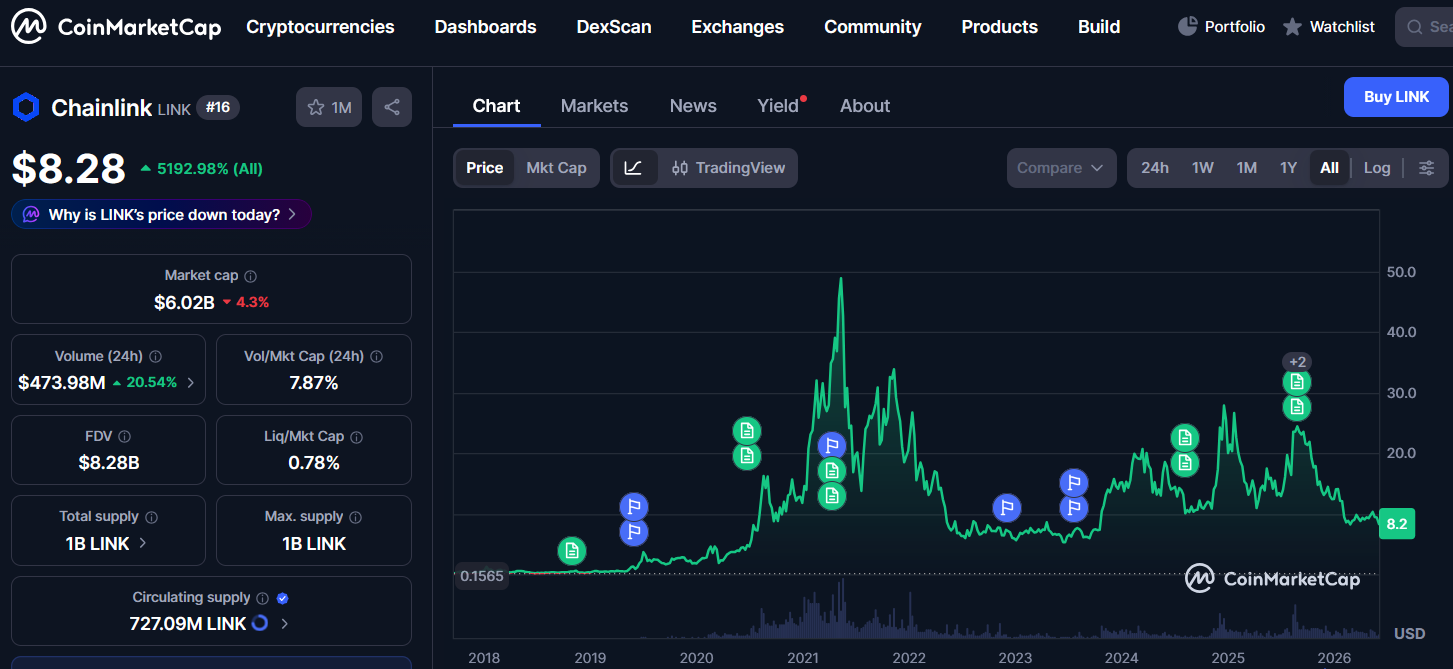Select the 1Y time range

(x=1288, y=168)
